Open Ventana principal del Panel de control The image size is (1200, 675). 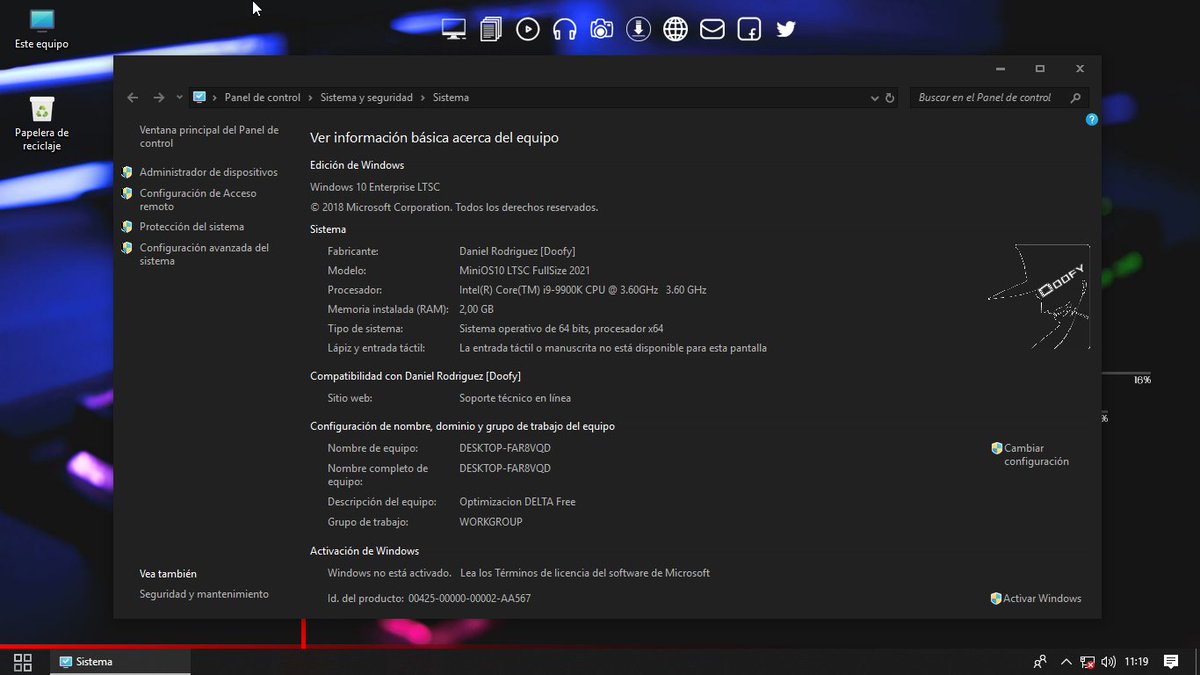point(209,136)
